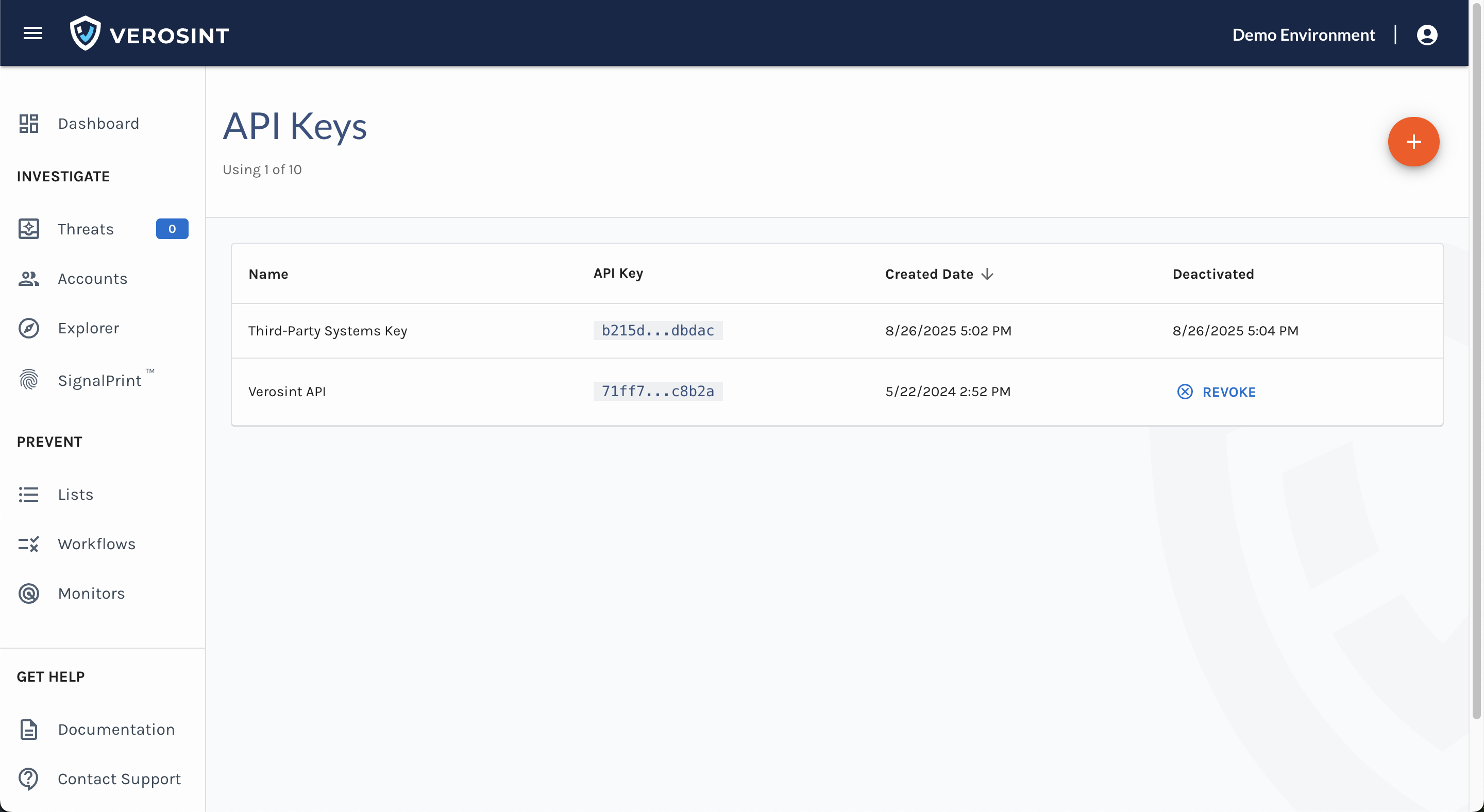This screenshot has height=812, width=1484.
Task: Open the hamburger navigation menu
Action: [x=33, y=33]
